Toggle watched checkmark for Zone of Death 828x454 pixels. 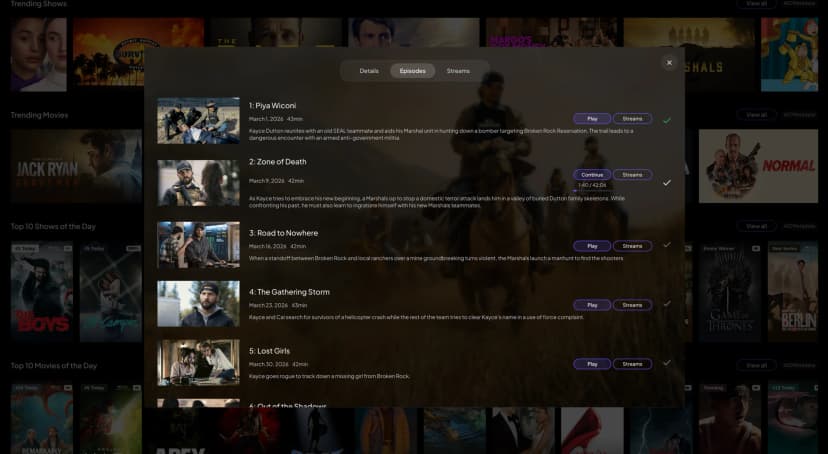[667, 183]
